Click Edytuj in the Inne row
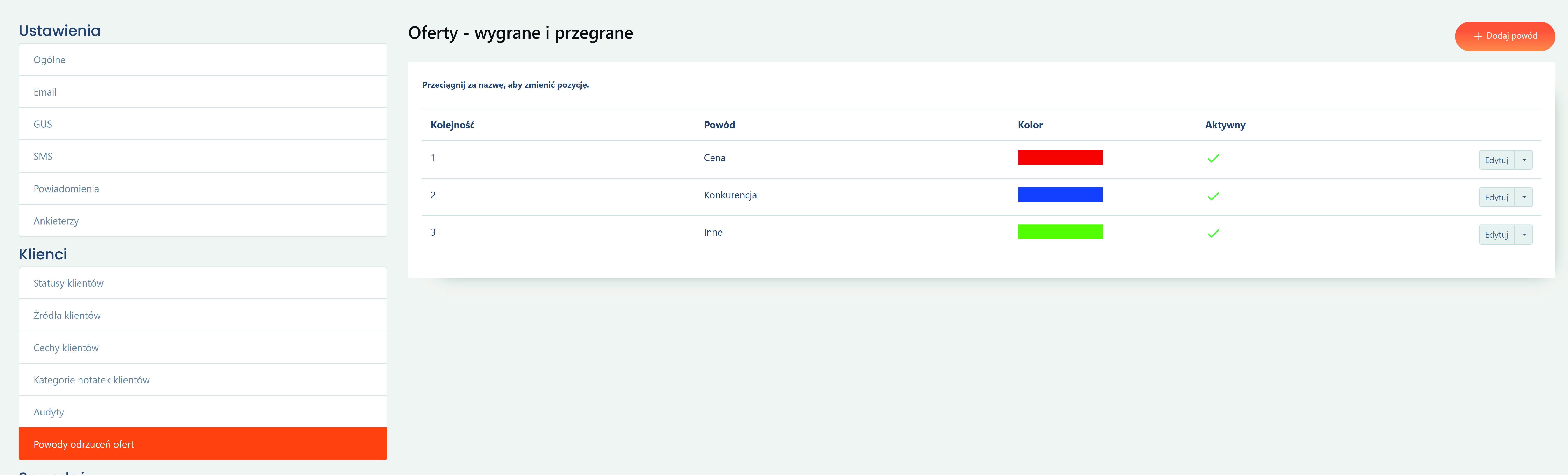 [1496, 234]
